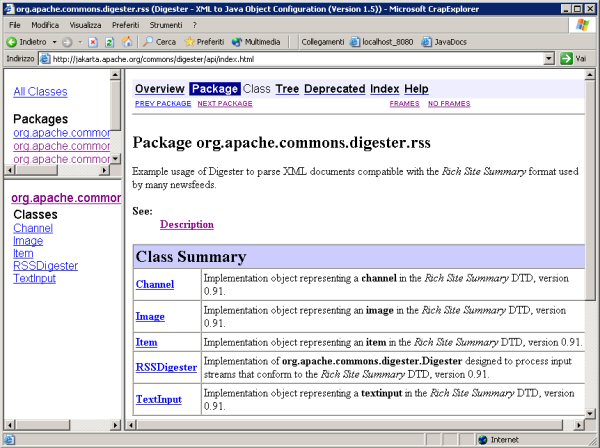Open the File menu

15,25
